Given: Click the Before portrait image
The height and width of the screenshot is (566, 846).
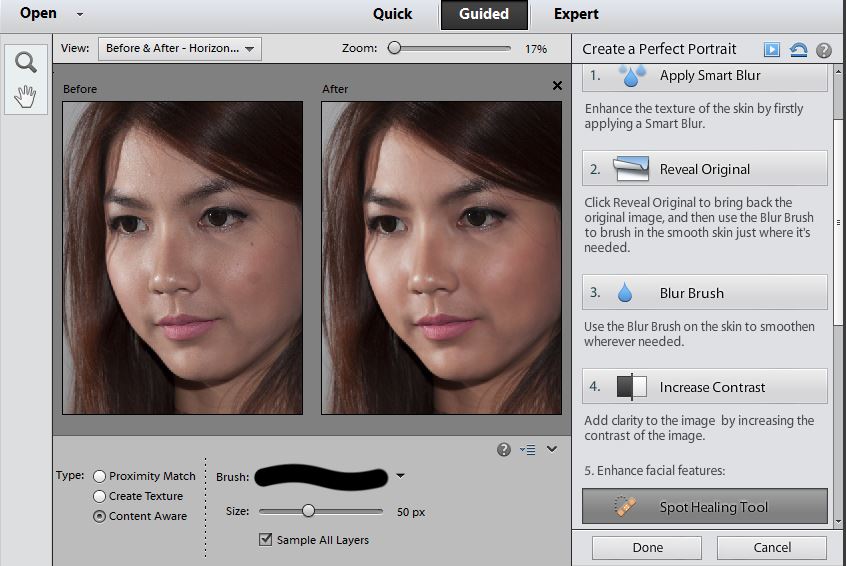Looking at the screenshot, I should 182,258.
